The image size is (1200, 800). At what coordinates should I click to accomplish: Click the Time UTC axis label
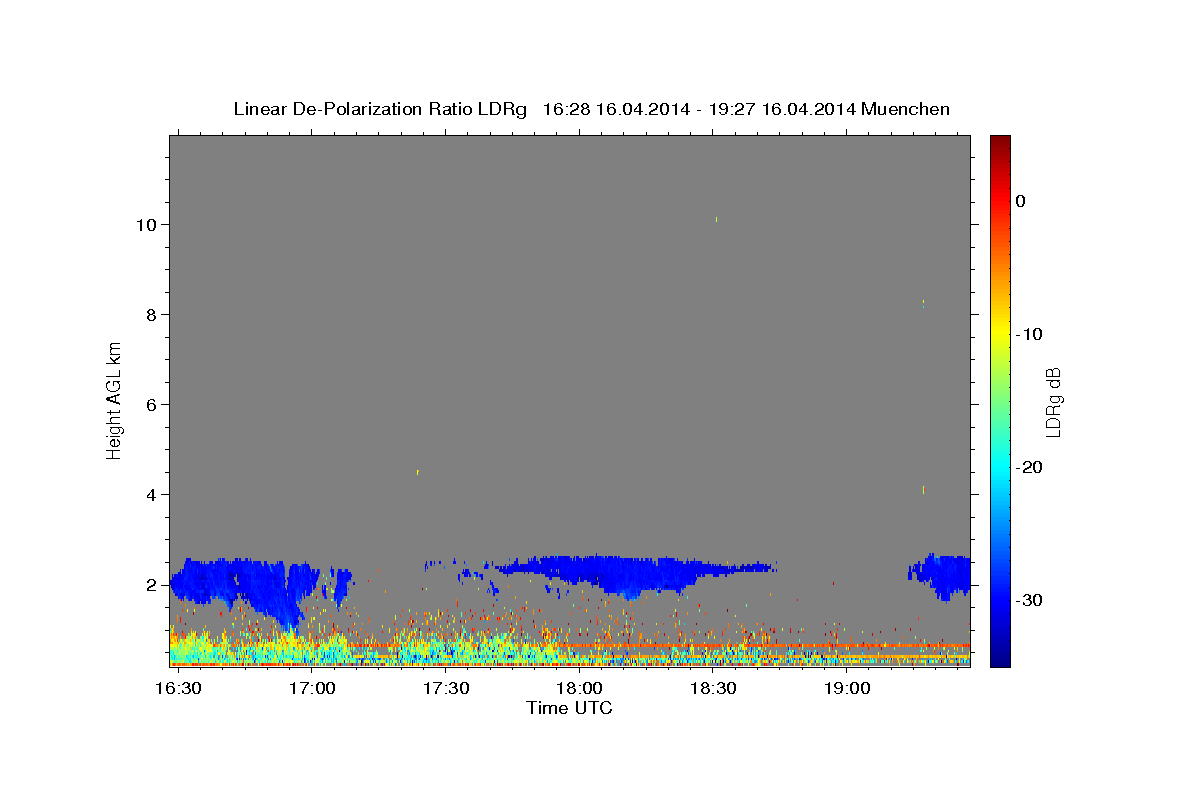click(x=569, y=708)
